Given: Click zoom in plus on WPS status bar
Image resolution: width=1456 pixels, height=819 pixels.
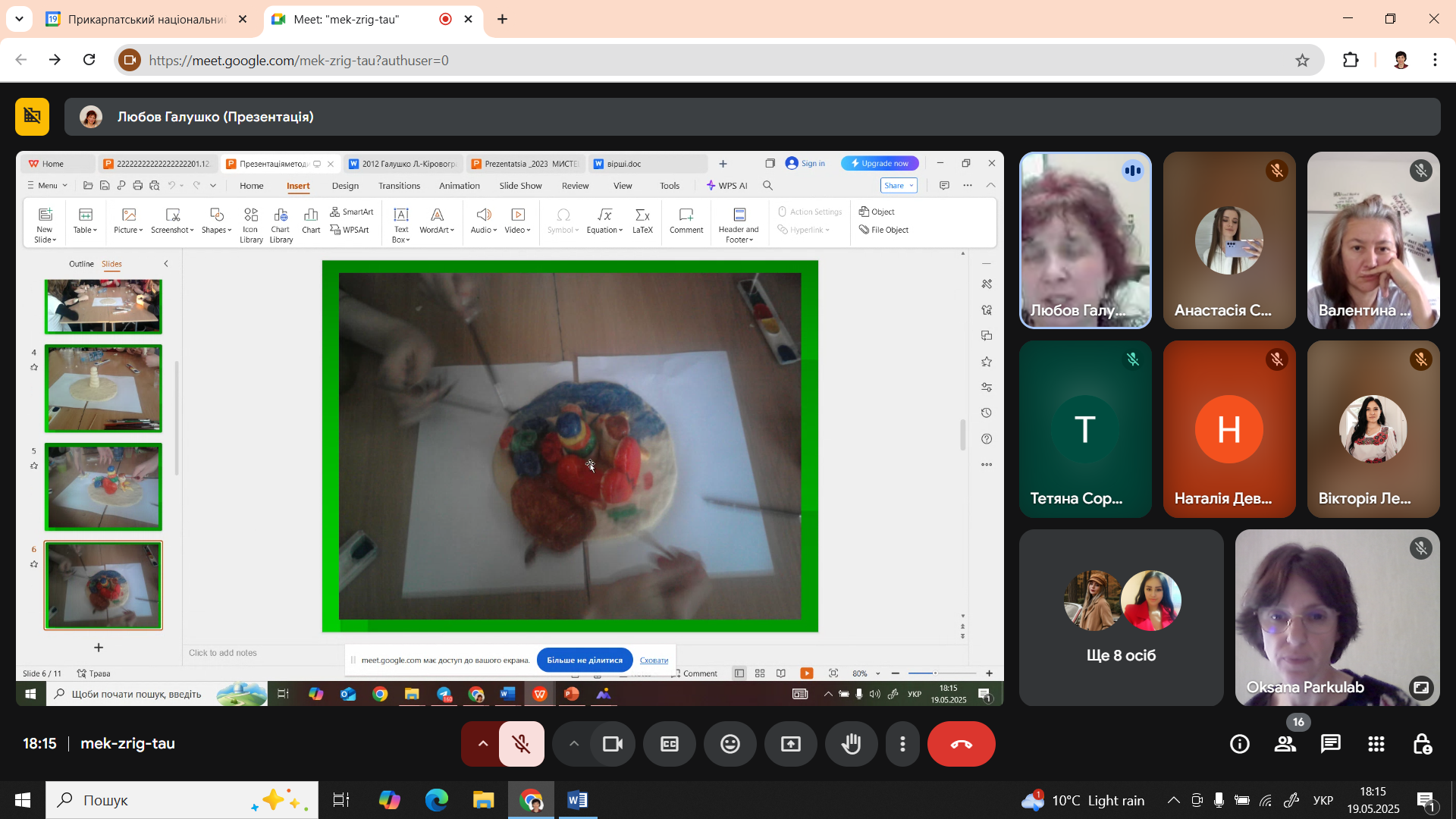Looking at the screenshot, I should pos(989,673).
